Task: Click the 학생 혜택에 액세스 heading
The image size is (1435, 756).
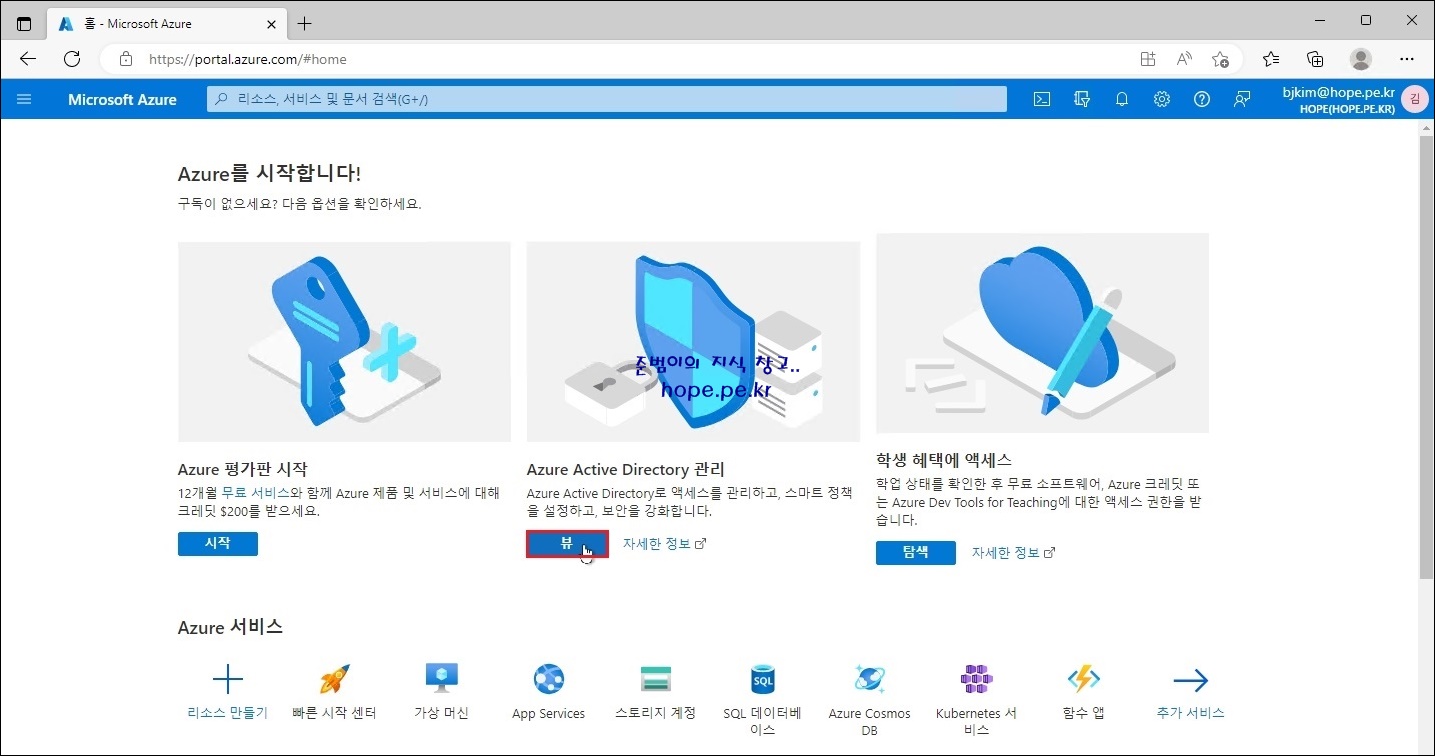Action: [944, 460]
